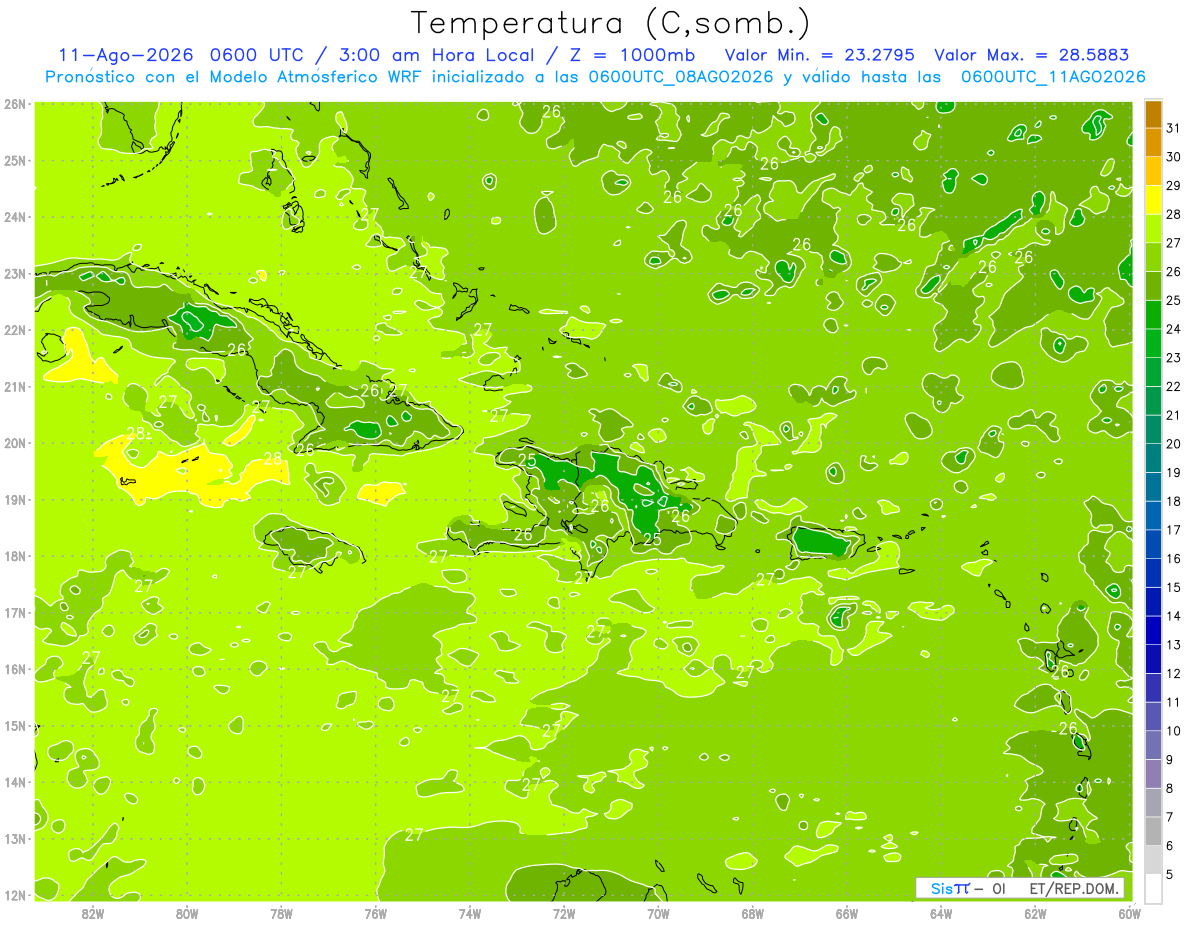Click the gray swatch between 6 and 7
Image resolution: width=1200 pixels, height=927 pixels.
[x=1153, y=831]
